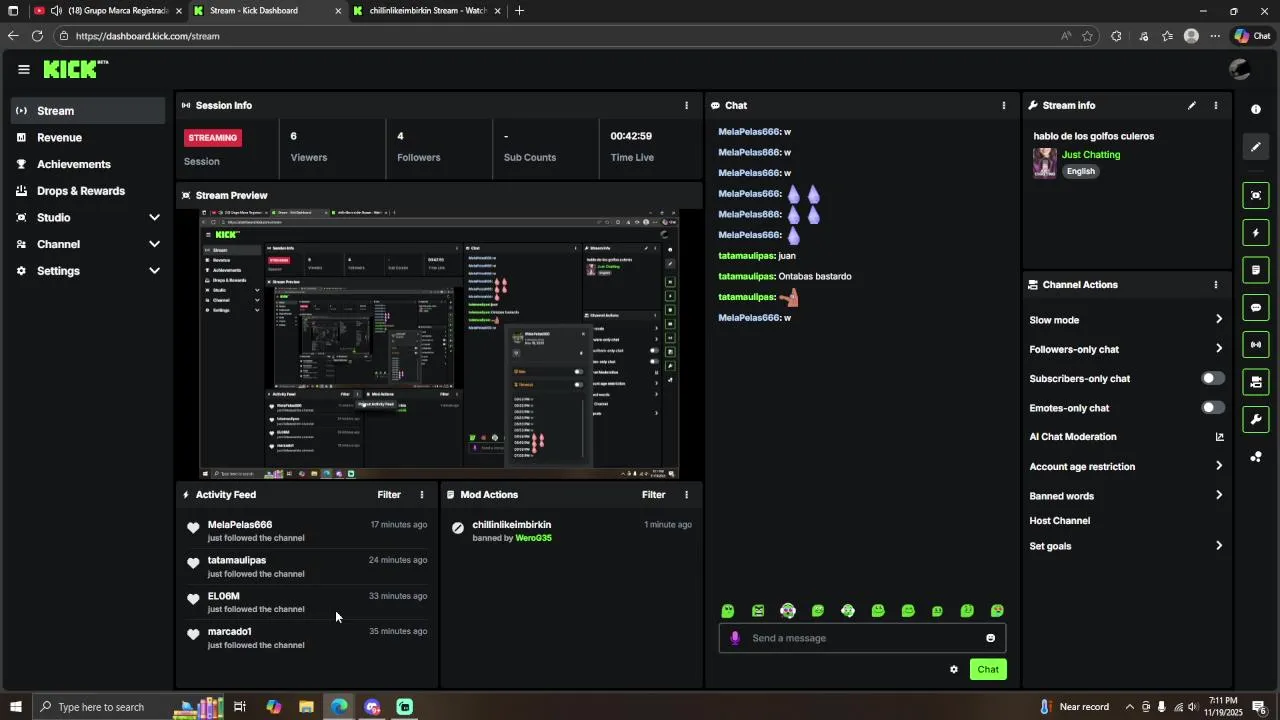Image resolution: width=1280 pixels, height=720 pixels.
Task: Open Copilot Chat button in browser toolbar
Action: click(1252, 36)
